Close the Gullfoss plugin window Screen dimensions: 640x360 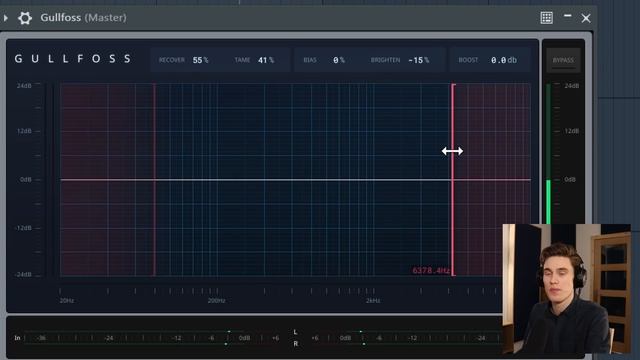586,18
